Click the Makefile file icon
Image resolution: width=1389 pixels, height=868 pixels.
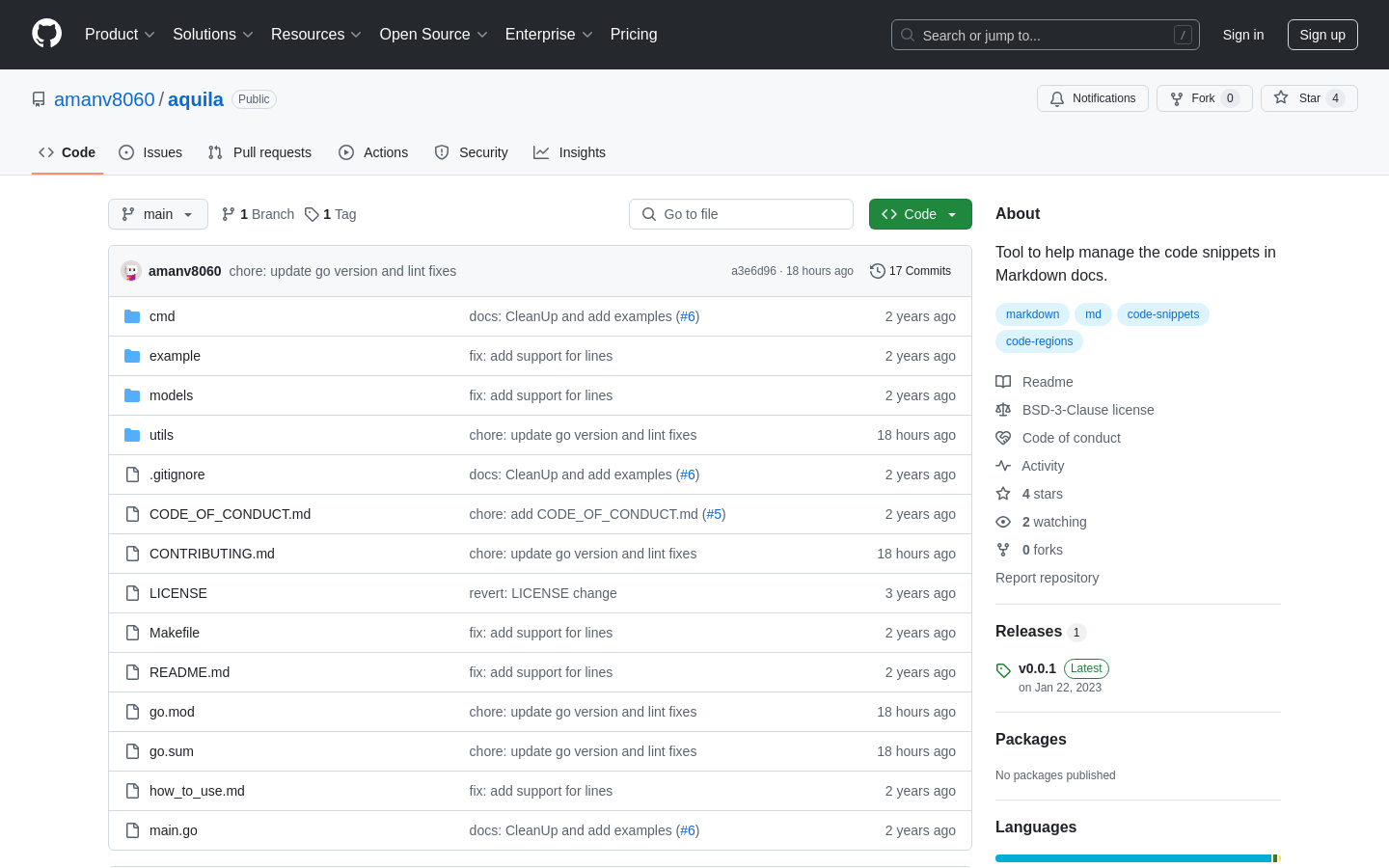tap(132, 633)
